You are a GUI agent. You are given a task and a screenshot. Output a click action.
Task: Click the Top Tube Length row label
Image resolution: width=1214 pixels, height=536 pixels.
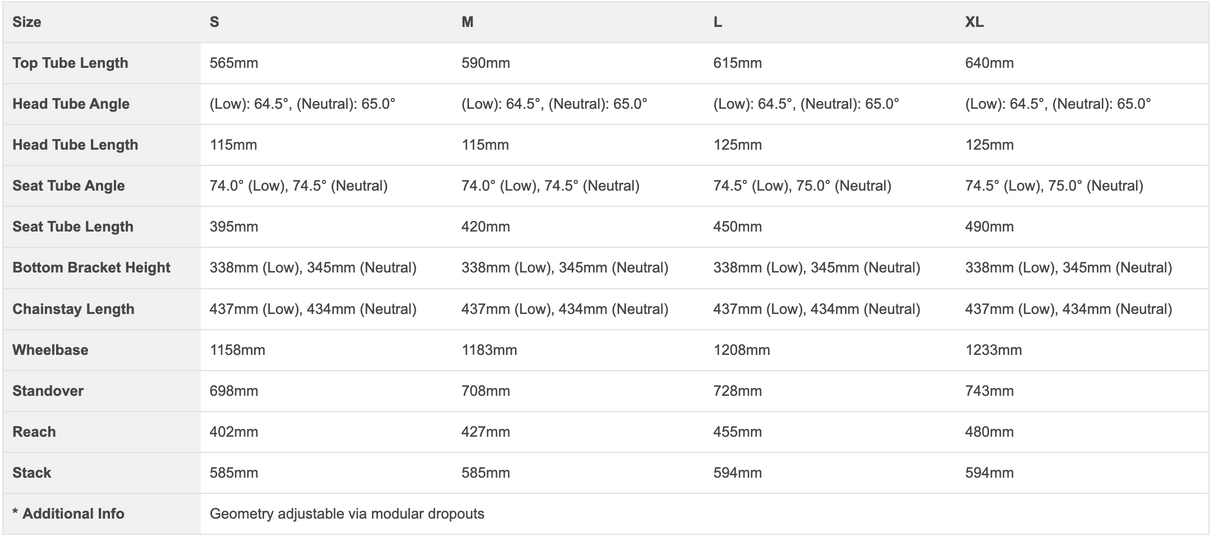(70, 63)
